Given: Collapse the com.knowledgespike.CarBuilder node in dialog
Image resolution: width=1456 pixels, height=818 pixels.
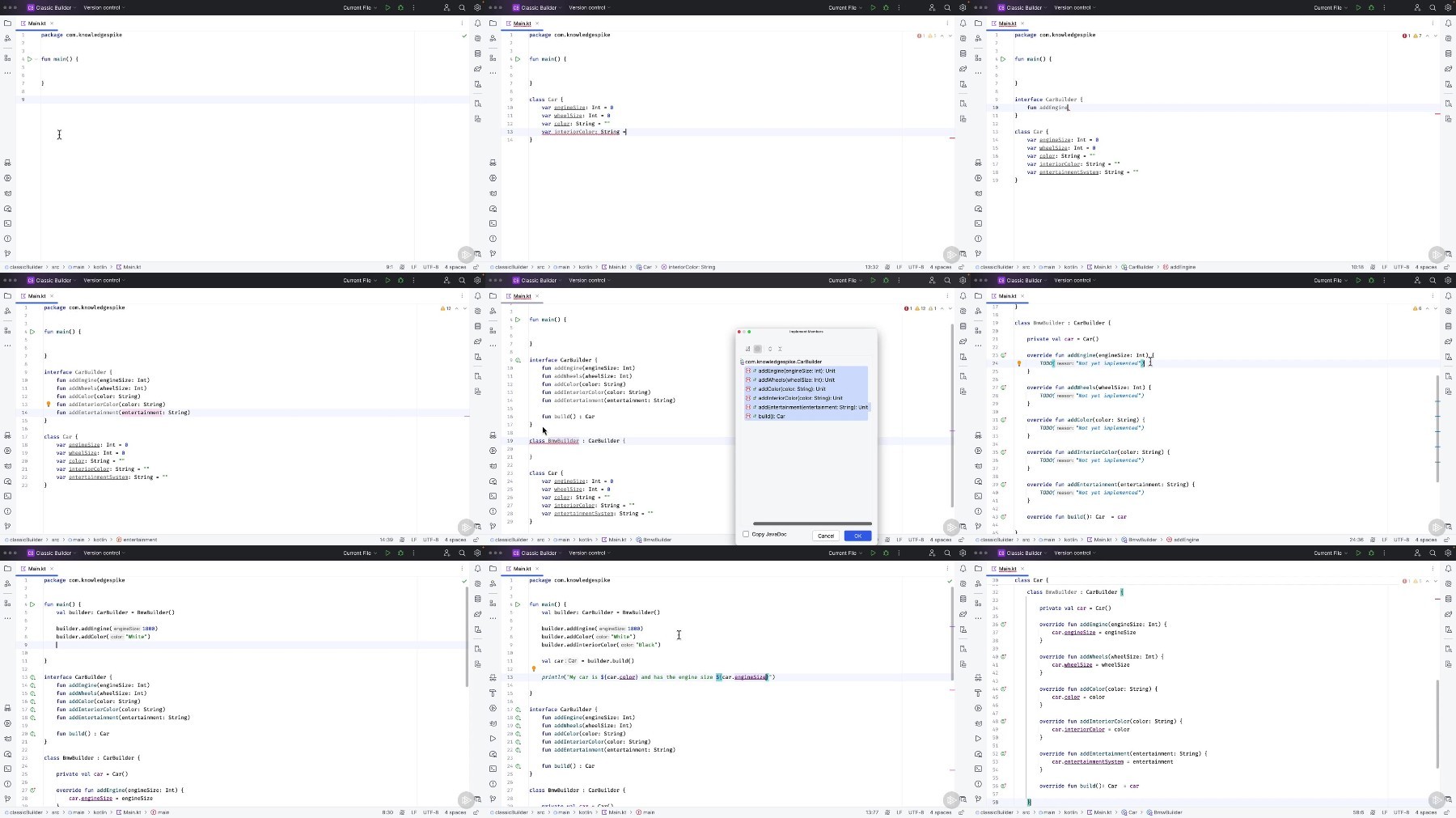Looking at the screenshot, I should [782, 362].
